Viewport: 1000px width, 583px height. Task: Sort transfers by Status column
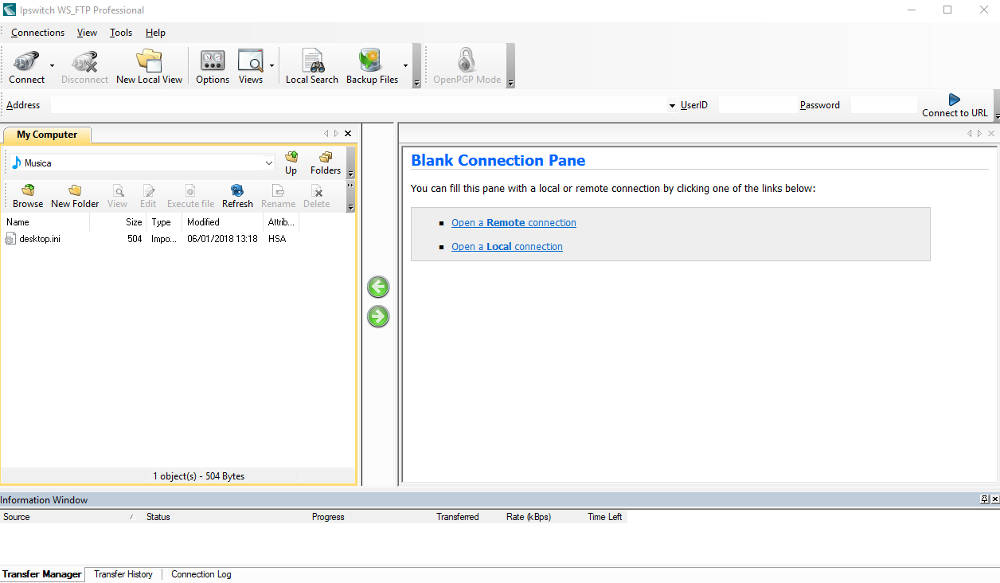[x=225, y=517]
